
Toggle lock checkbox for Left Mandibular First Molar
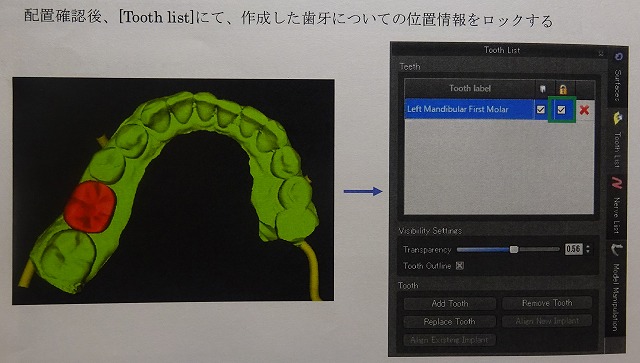pyautogui.click(x=561, y=109)
